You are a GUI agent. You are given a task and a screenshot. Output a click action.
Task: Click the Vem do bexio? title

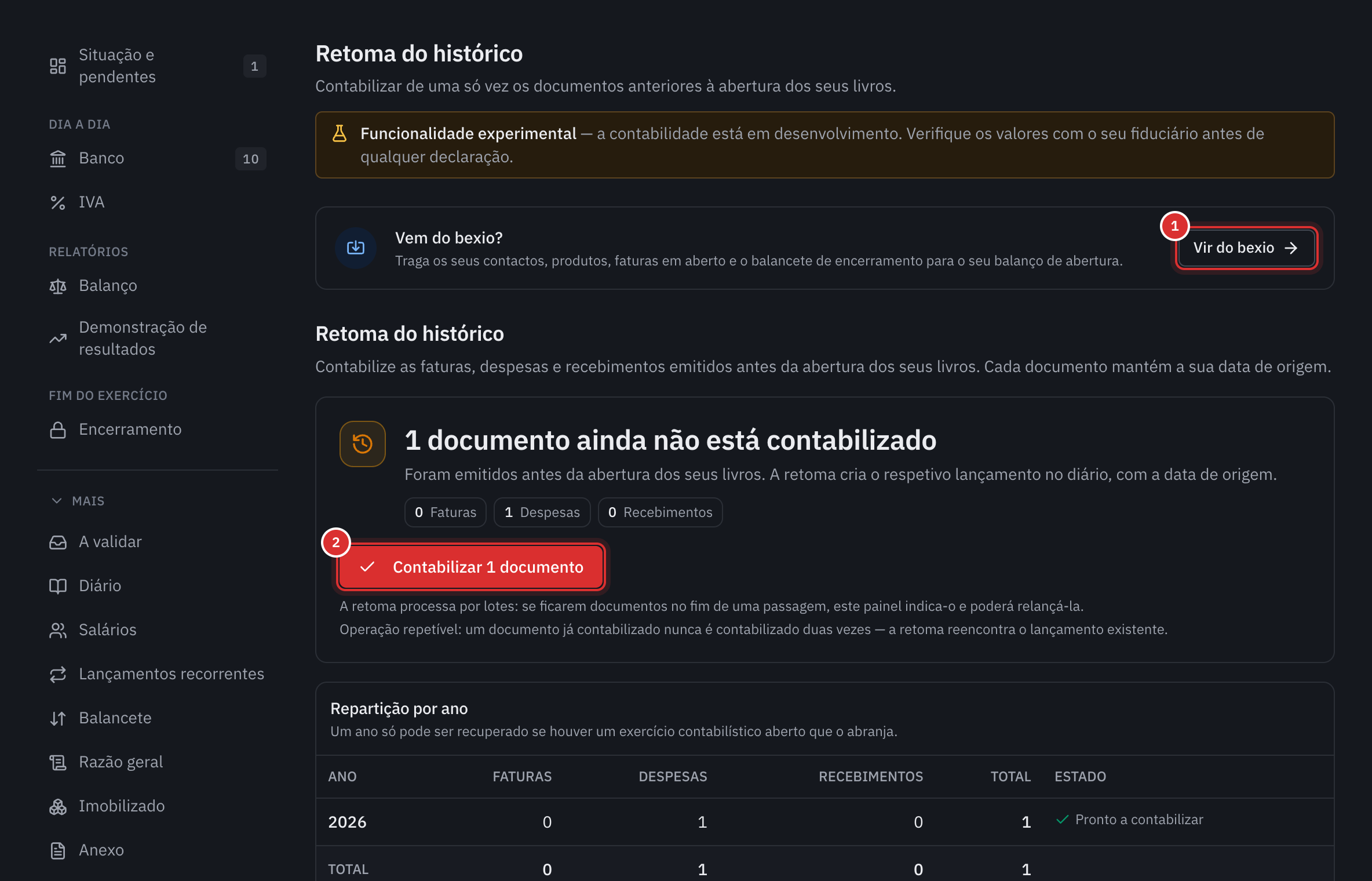pos(449,238)
